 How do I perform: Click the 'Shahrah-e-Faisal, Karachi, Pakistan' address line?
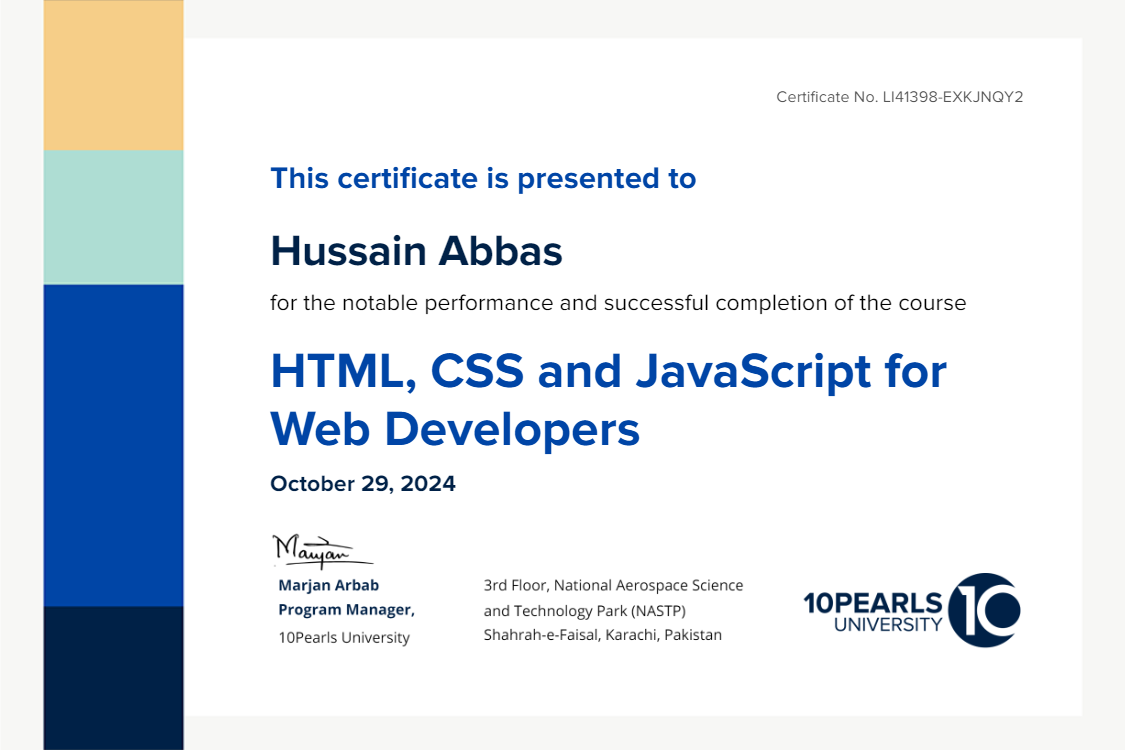point(602,635)
